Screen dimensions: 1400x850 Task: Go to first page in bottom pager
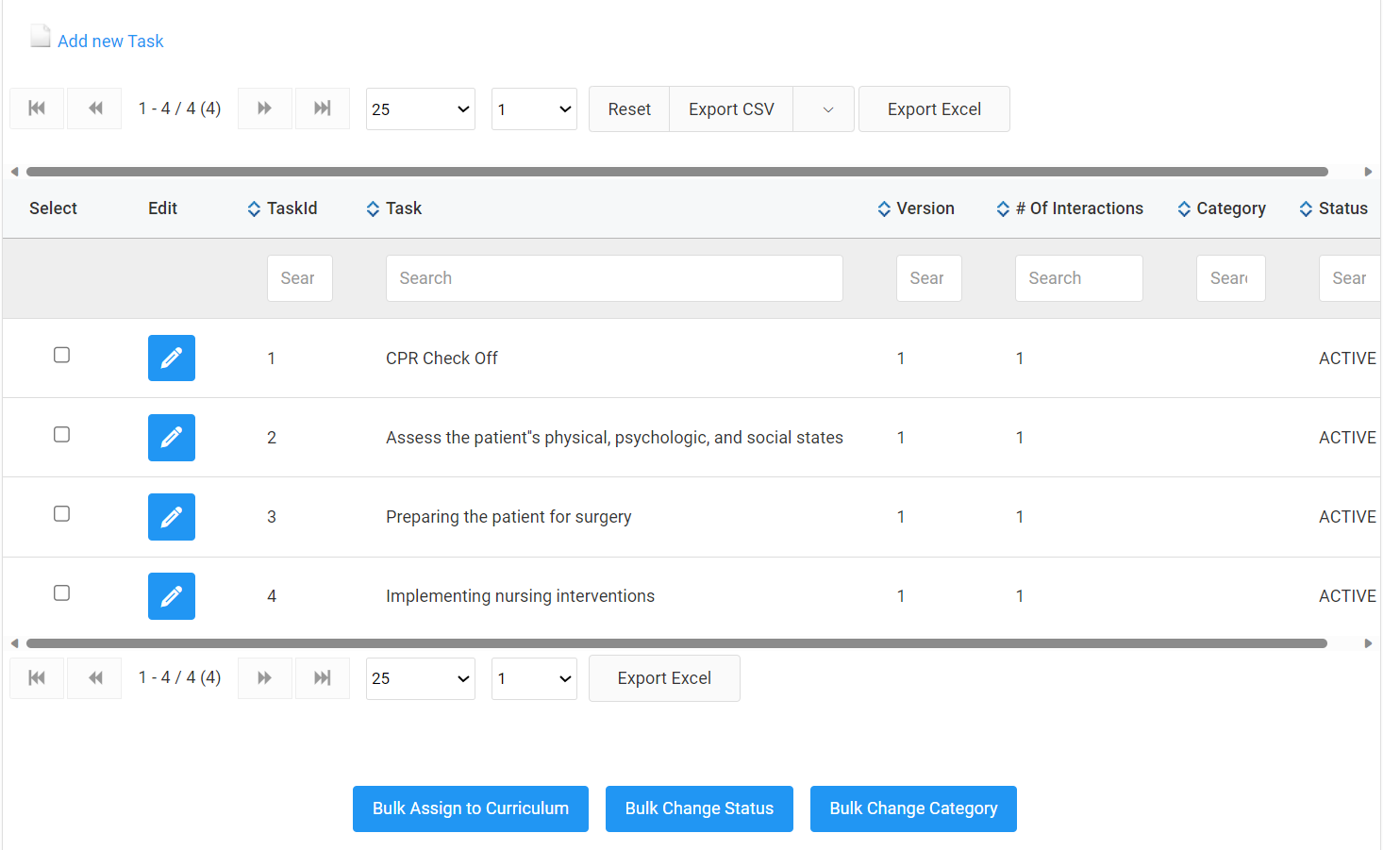[x=37, y=678]
